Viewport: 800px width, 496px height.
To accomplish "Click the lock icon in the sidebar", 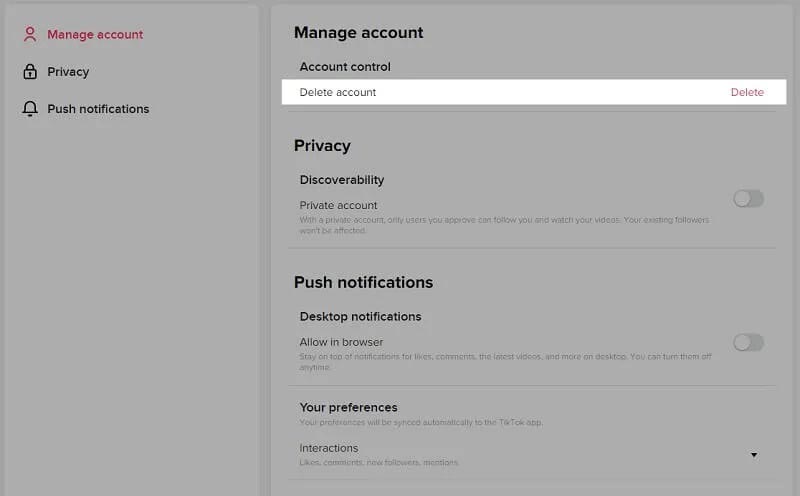I will [x=30, y=71].
